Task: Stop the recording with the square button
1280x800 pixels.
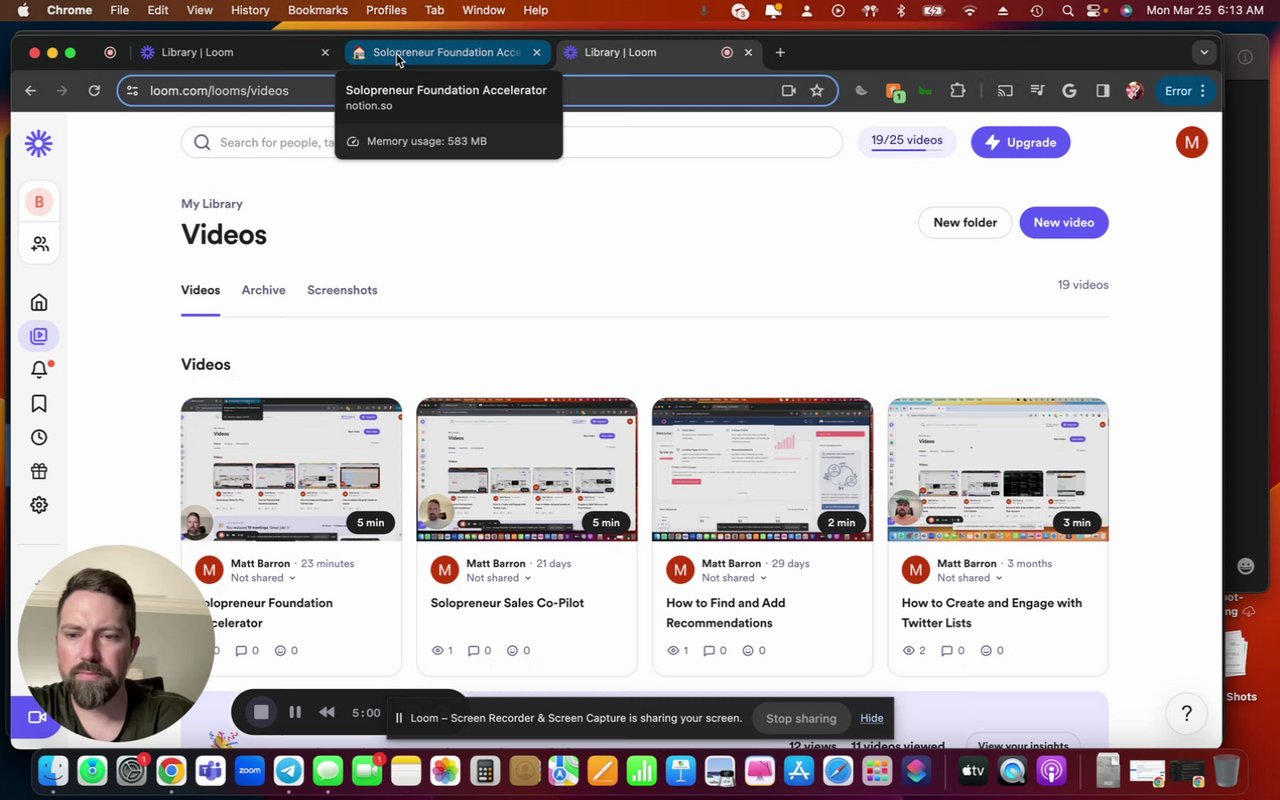Action: click(x=261, y=712)
